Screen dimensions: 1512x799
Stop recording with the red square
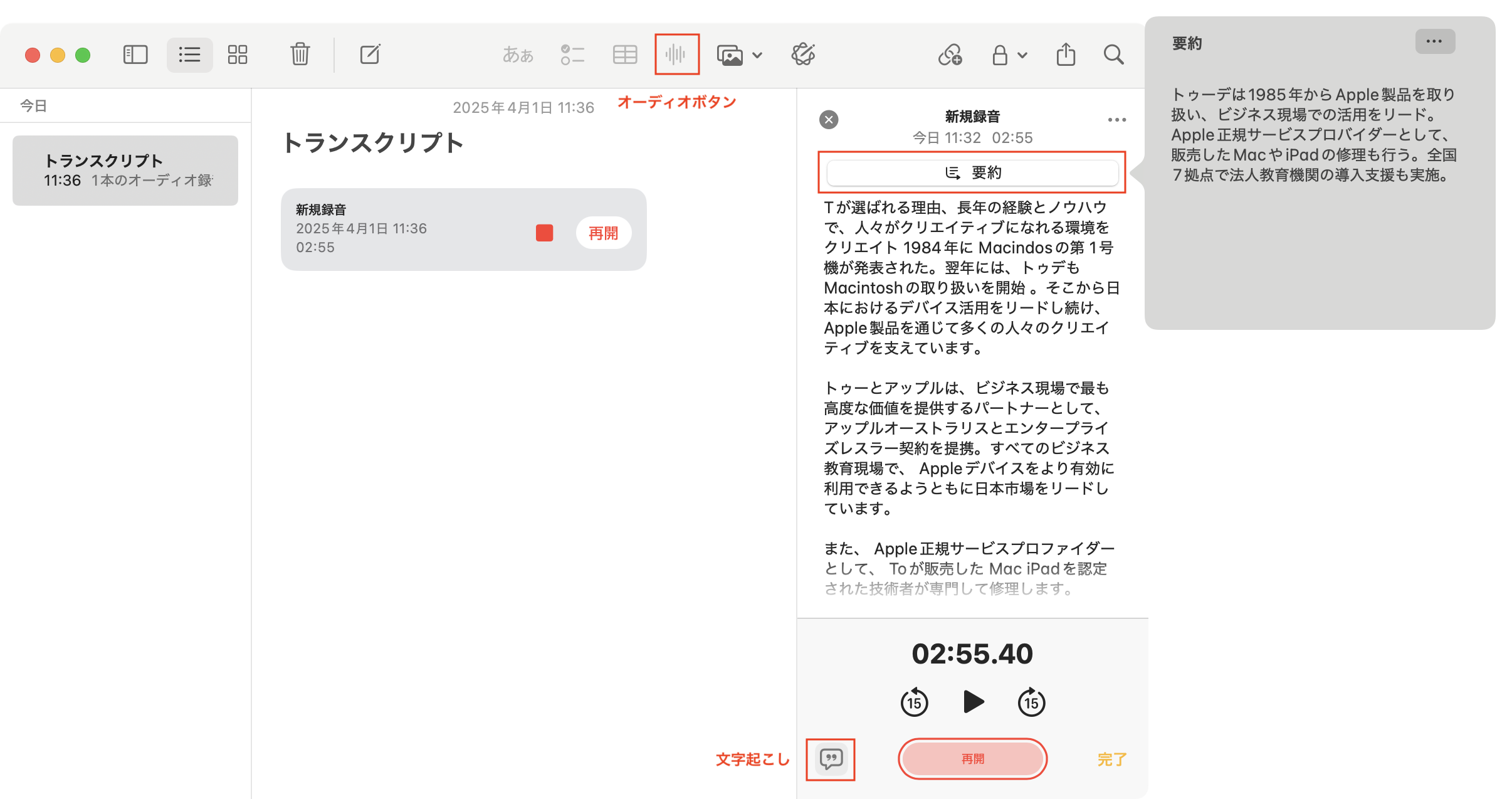[545, 233]
